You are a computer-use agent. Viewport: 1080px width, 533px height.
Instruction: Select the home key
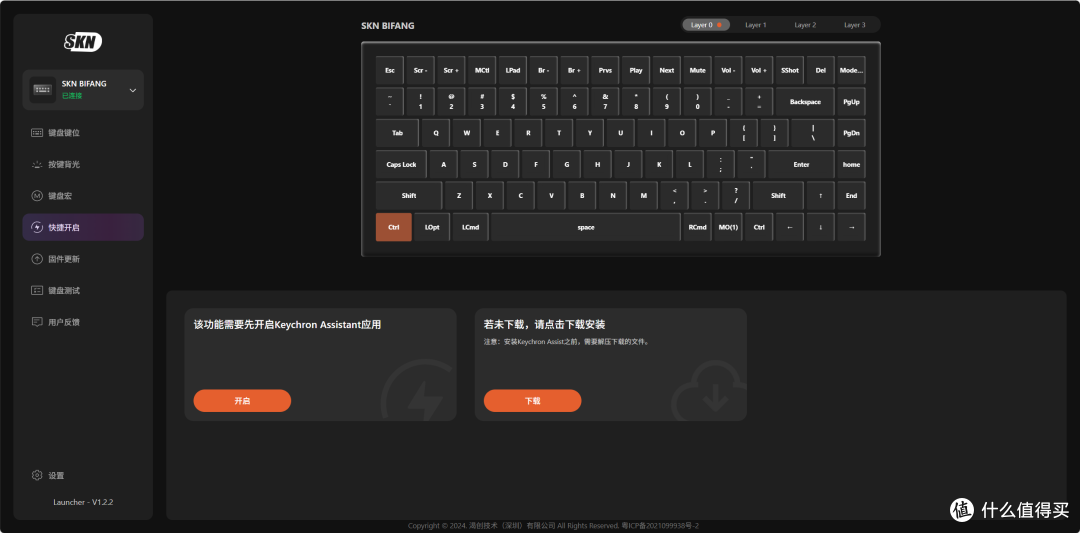pyautogui.click(x=851, y=165)
